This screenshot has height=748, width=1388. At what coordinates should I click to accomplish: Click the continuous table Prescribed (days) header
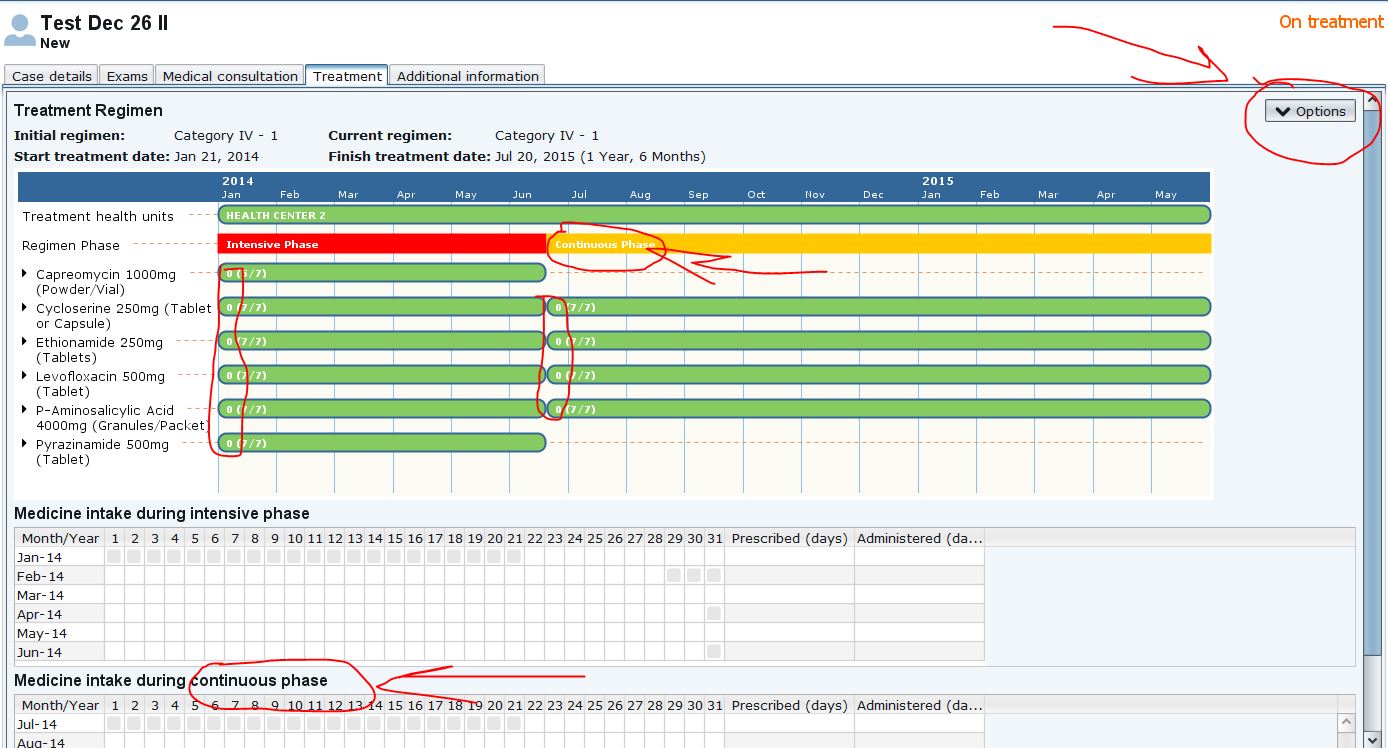[x=790, y=705]
